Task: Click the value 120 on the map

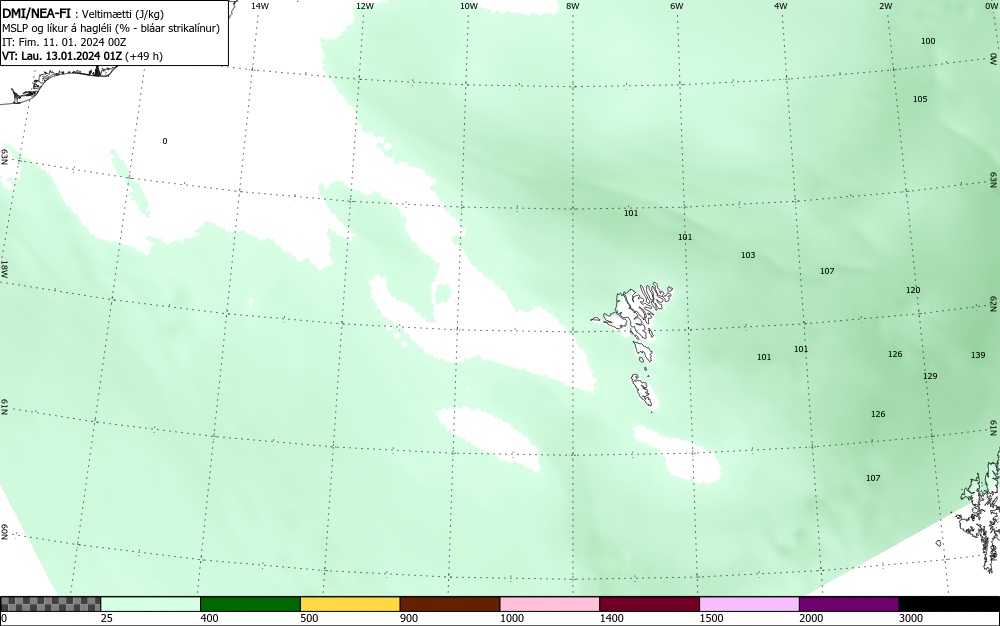Action: (x=913, y=290)
